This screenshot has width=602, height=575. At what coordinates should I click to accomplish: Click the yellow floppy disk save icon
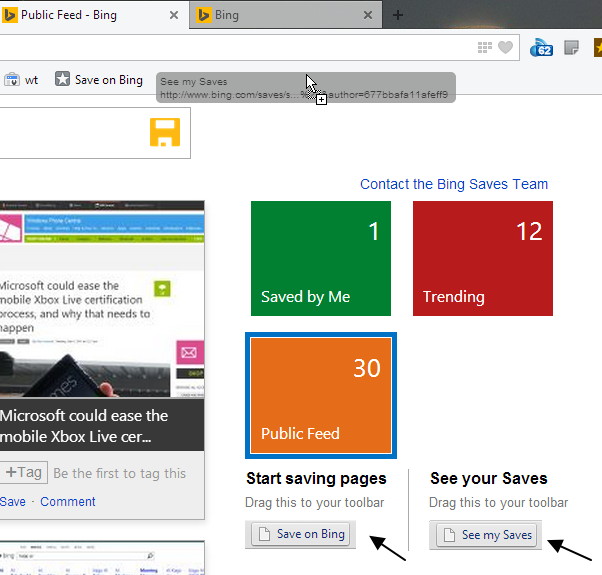(x=165, y=132)
